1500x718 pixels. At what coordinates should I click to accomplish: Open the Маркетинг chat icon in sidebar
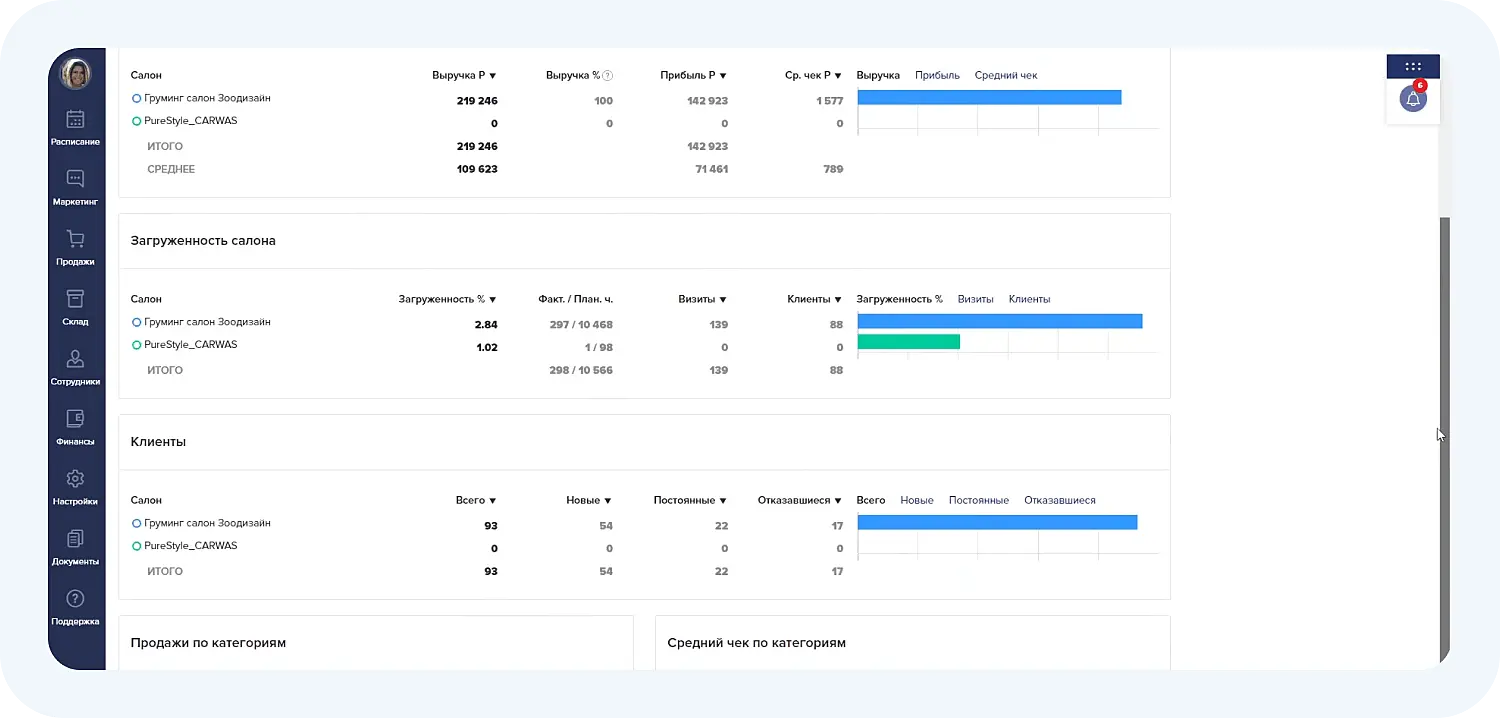pos(76,180)
